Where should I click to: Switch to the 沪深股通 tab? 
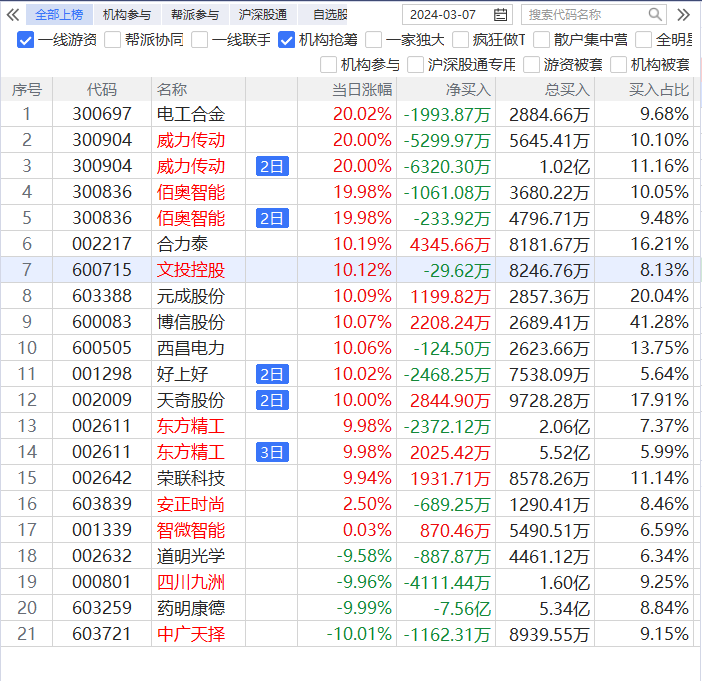tap(263, 15)
